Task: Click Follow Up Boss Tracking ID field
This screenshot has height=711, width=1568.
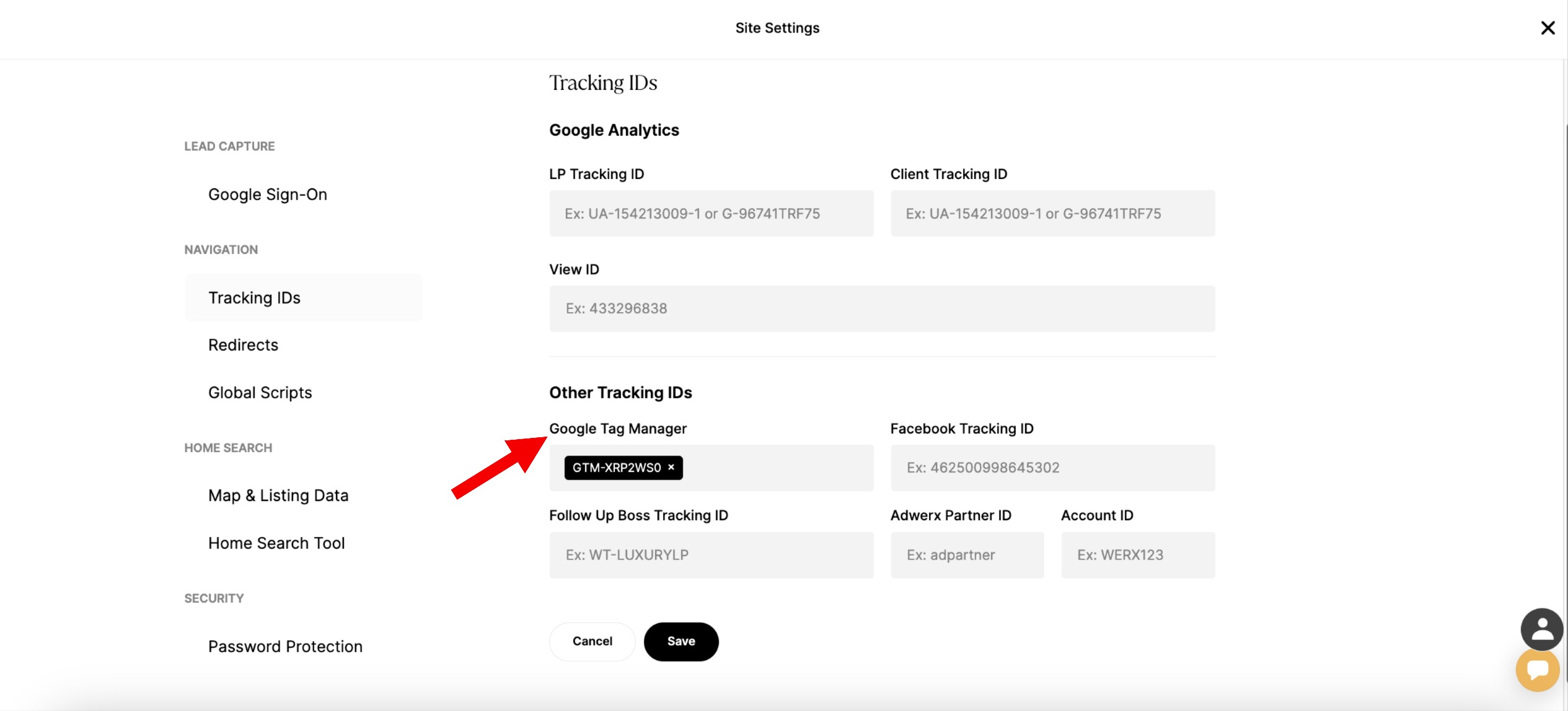Action: (x=711, y=555)
